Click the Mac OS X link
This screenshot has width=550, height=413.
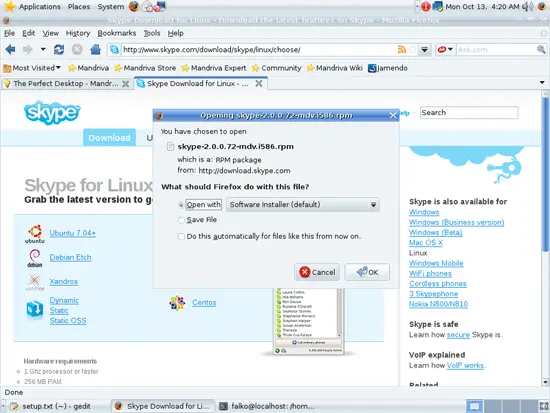[426, 242]
